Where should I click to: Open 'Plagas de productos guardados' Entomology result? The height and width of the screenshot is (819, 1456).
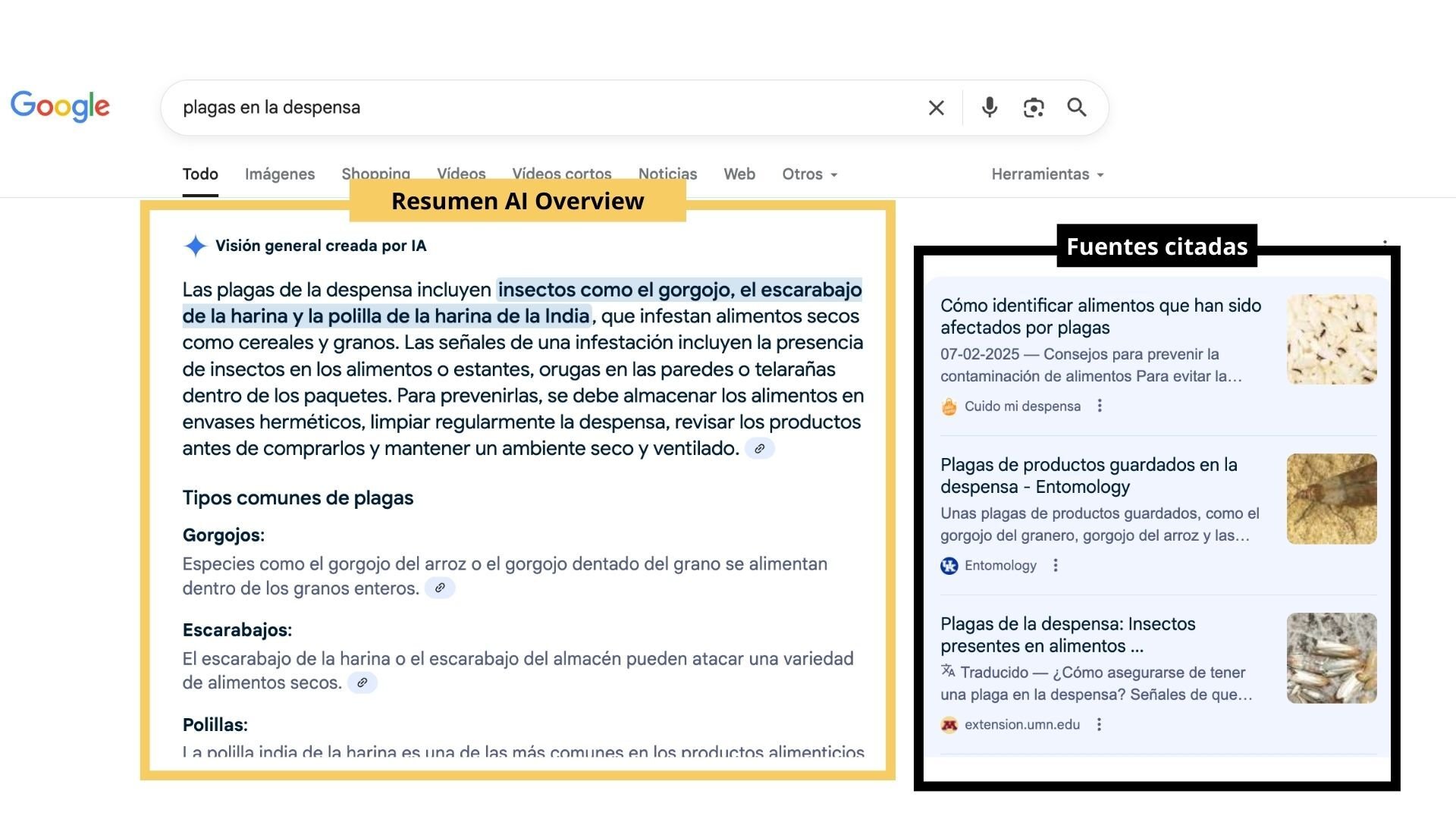pos(1089,476)
